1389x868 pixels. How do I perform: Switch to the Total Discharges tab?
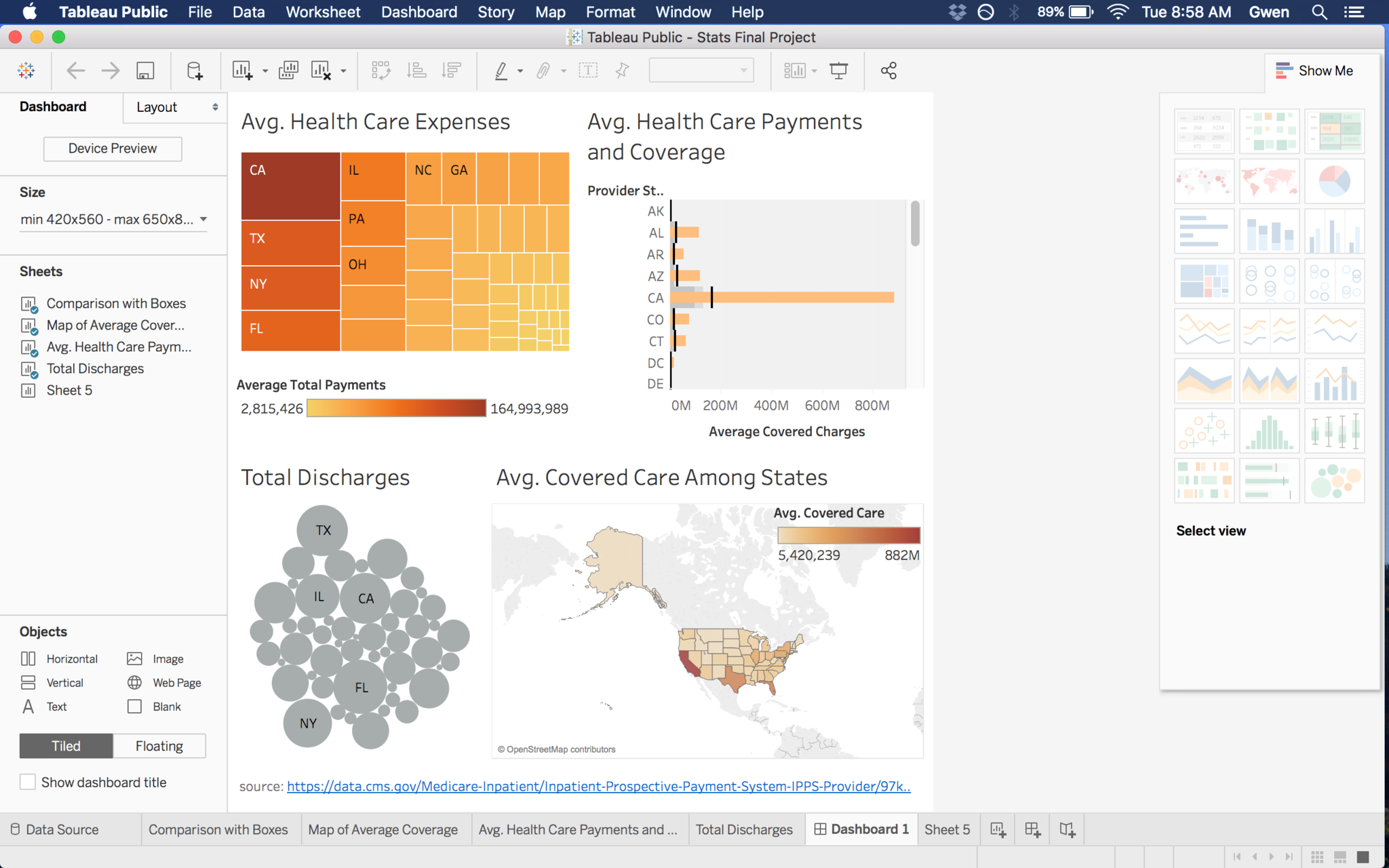pos(744,829)
